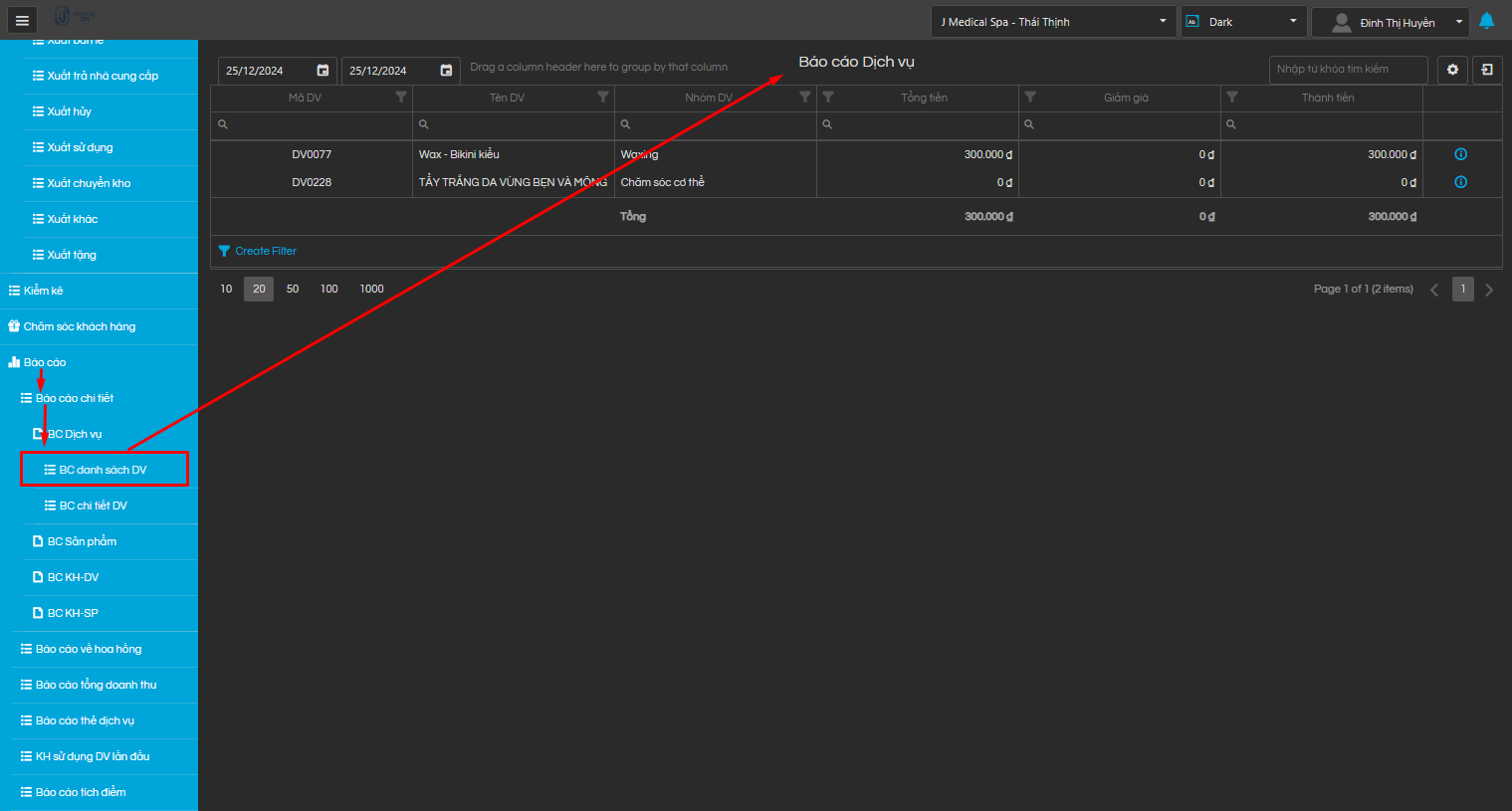Click the filter icon on Tên DV column
Image resolution: width=1512 pixels, height=811 pixels.
click(603, 98)
